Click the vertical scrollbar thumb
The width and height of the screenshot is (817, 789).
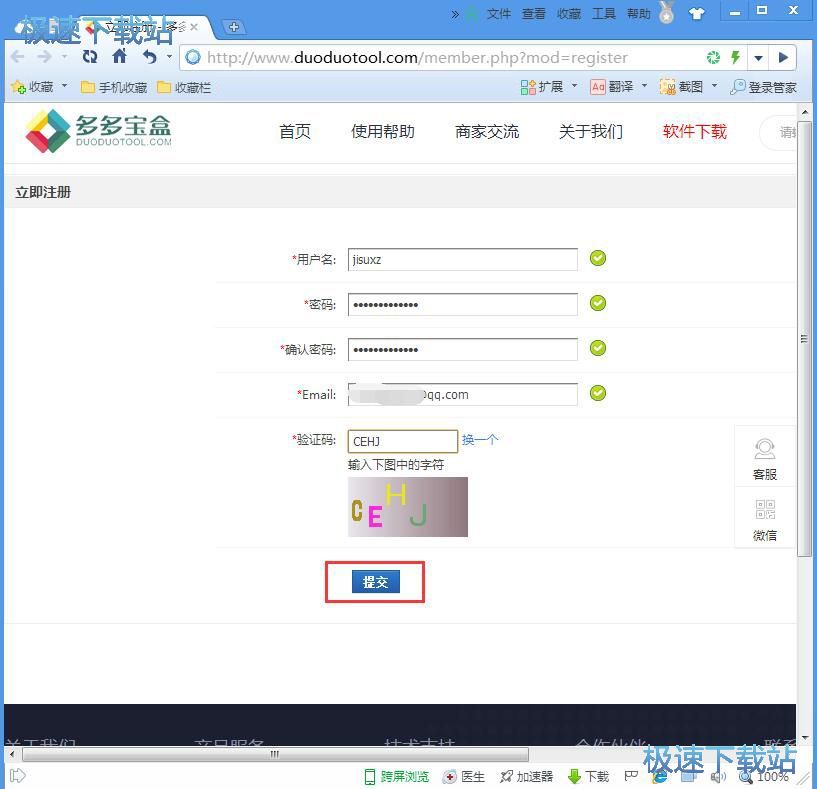[804, 339]
